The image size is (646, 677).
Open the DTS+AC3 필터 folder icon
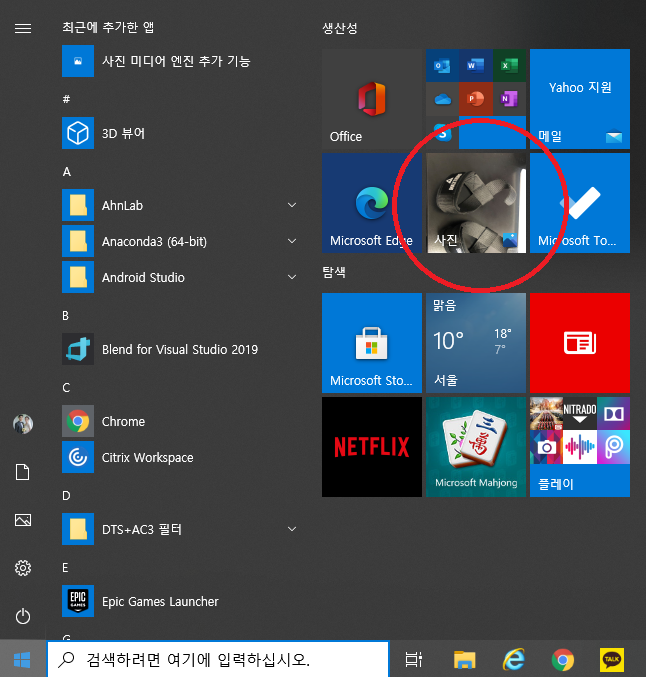pyautogui.click(x=78, y=529)
